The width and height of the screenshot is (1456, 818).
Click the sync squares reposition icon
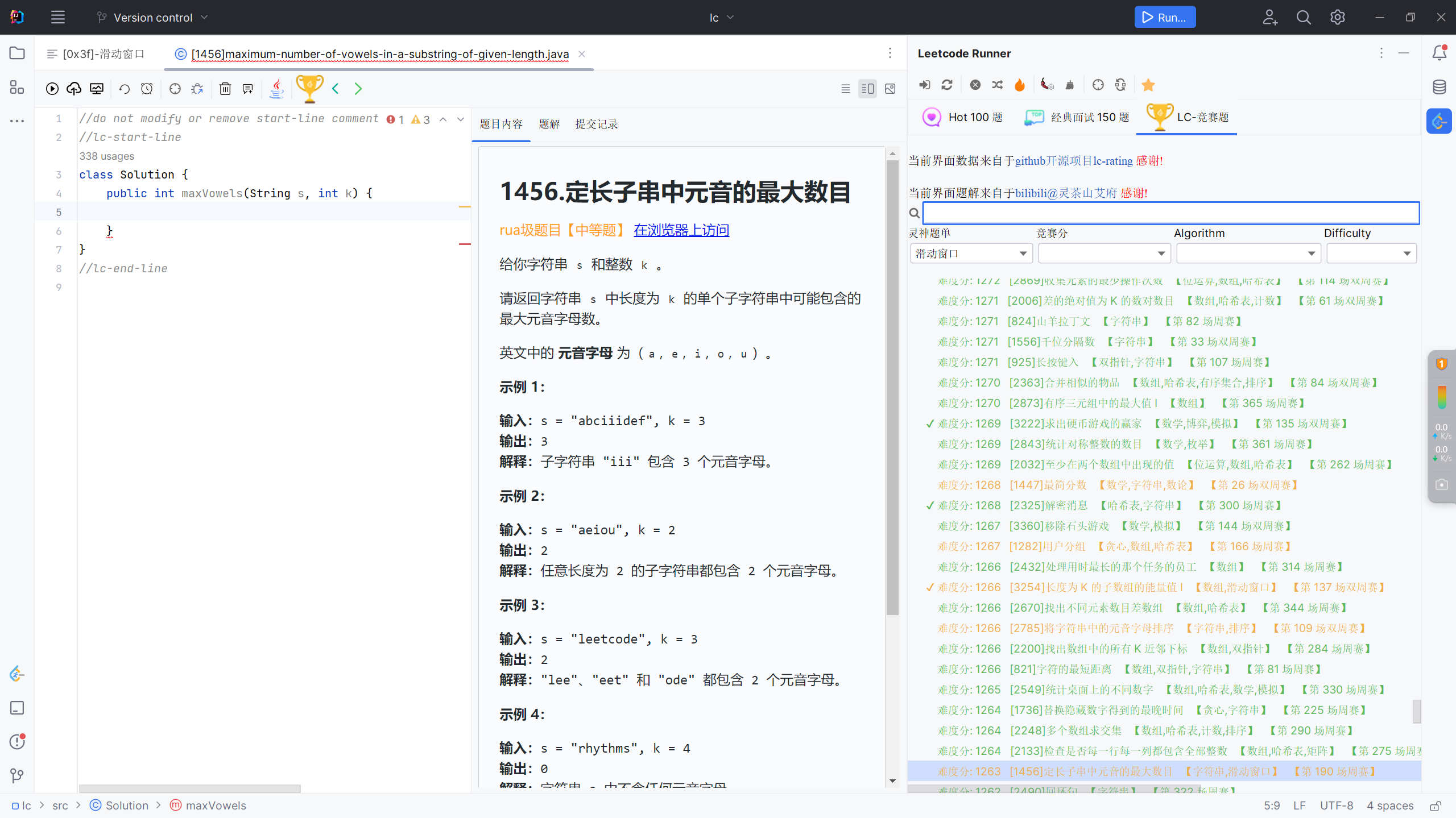1120,85
